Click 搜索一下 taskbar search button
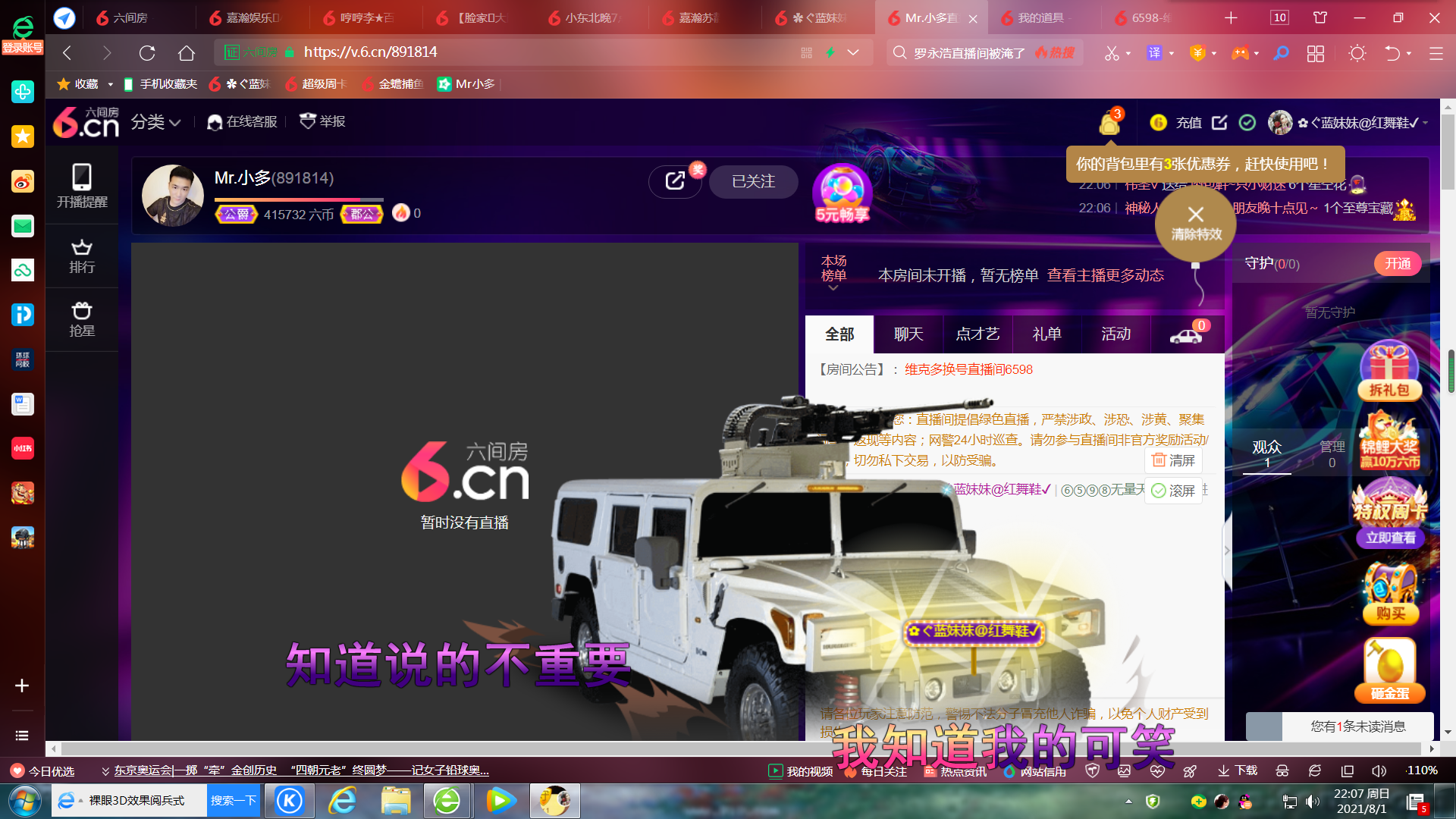 click(234, 801)
